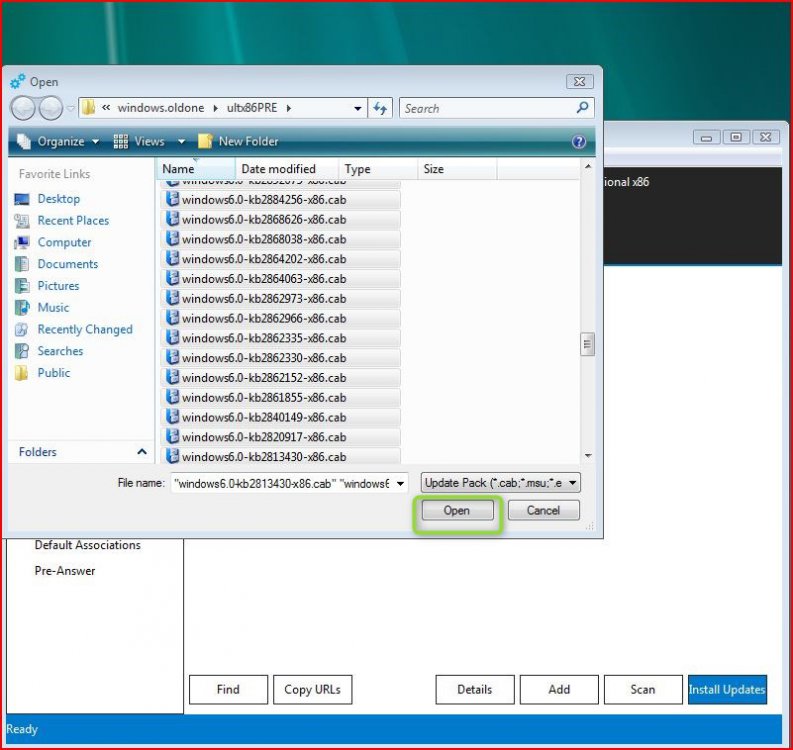This screenshot has width=793, height=750.
Task: Click the file list scroll down arrow
Action: click(588, 456)
